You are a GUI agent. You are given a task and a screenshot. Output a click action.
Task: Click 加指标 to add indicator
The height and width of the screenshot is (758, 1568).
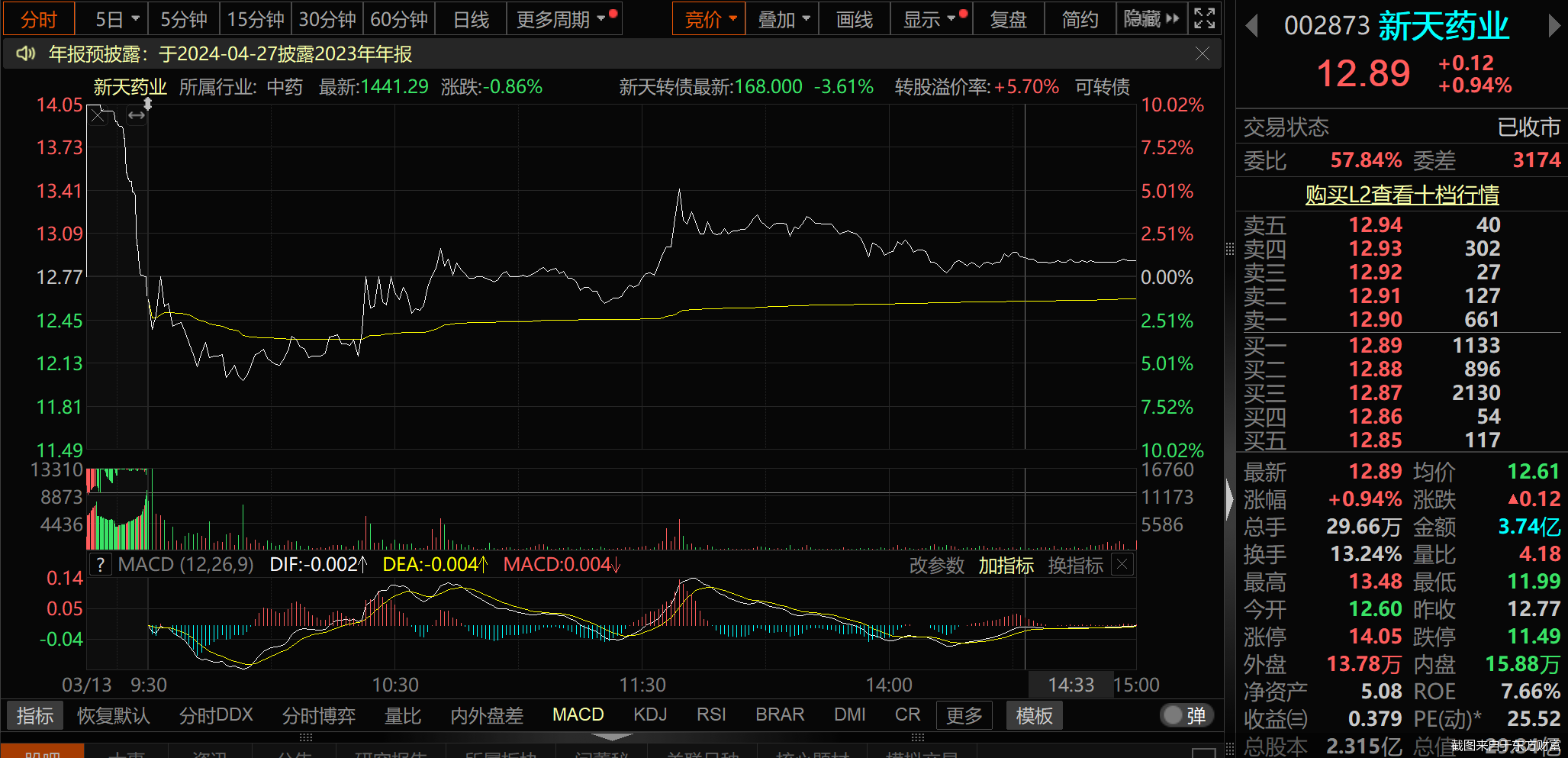point(1006,566)
